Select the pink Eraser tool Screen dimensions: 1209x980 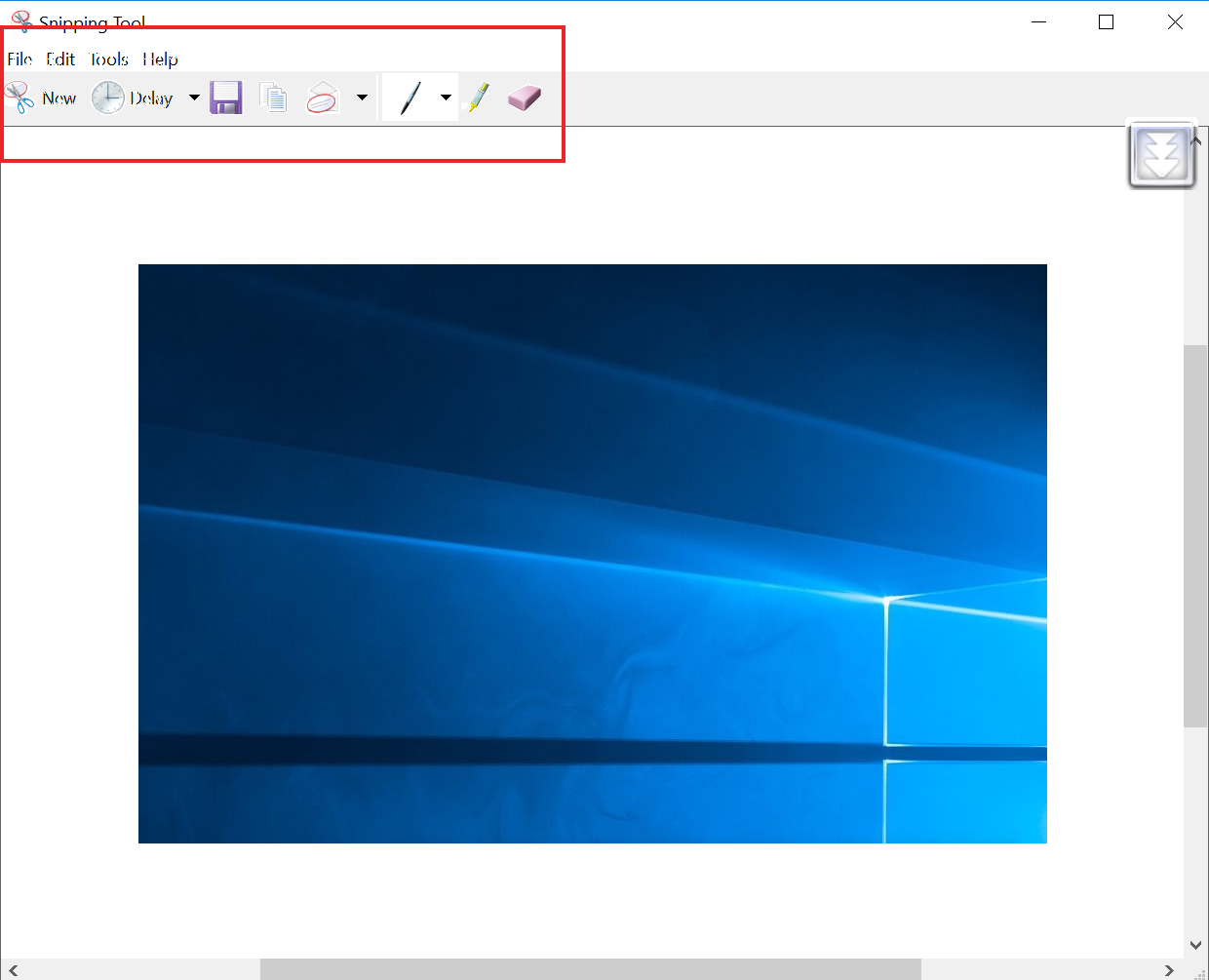(x=525, y=98)
